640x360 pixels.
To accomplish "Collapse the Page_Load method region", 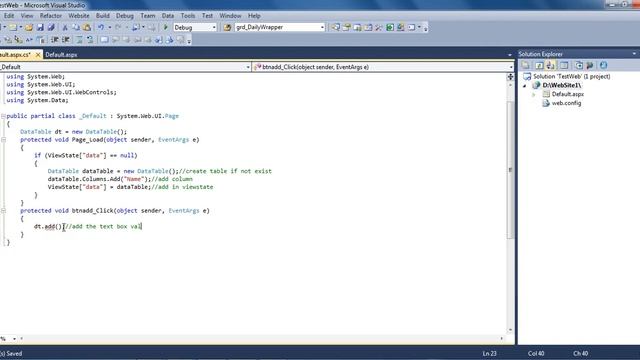I will [x=3, y=140].
